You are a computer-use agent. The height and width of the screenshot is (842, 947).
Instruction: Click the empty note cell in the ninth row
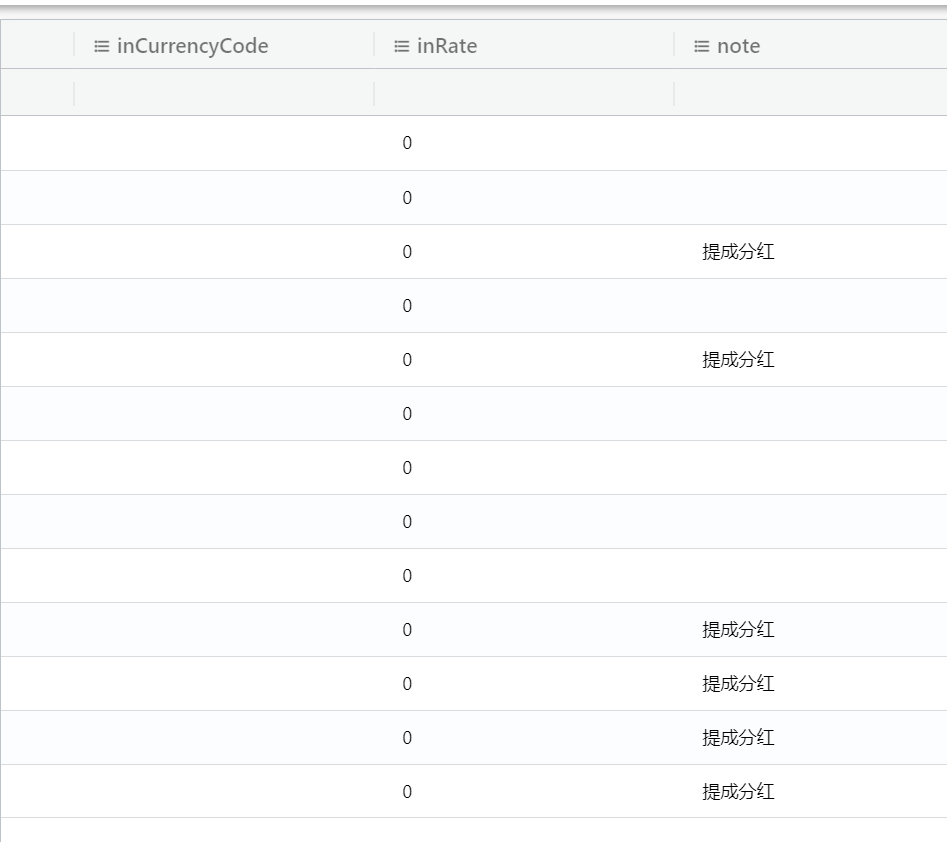tap(810, 576)
